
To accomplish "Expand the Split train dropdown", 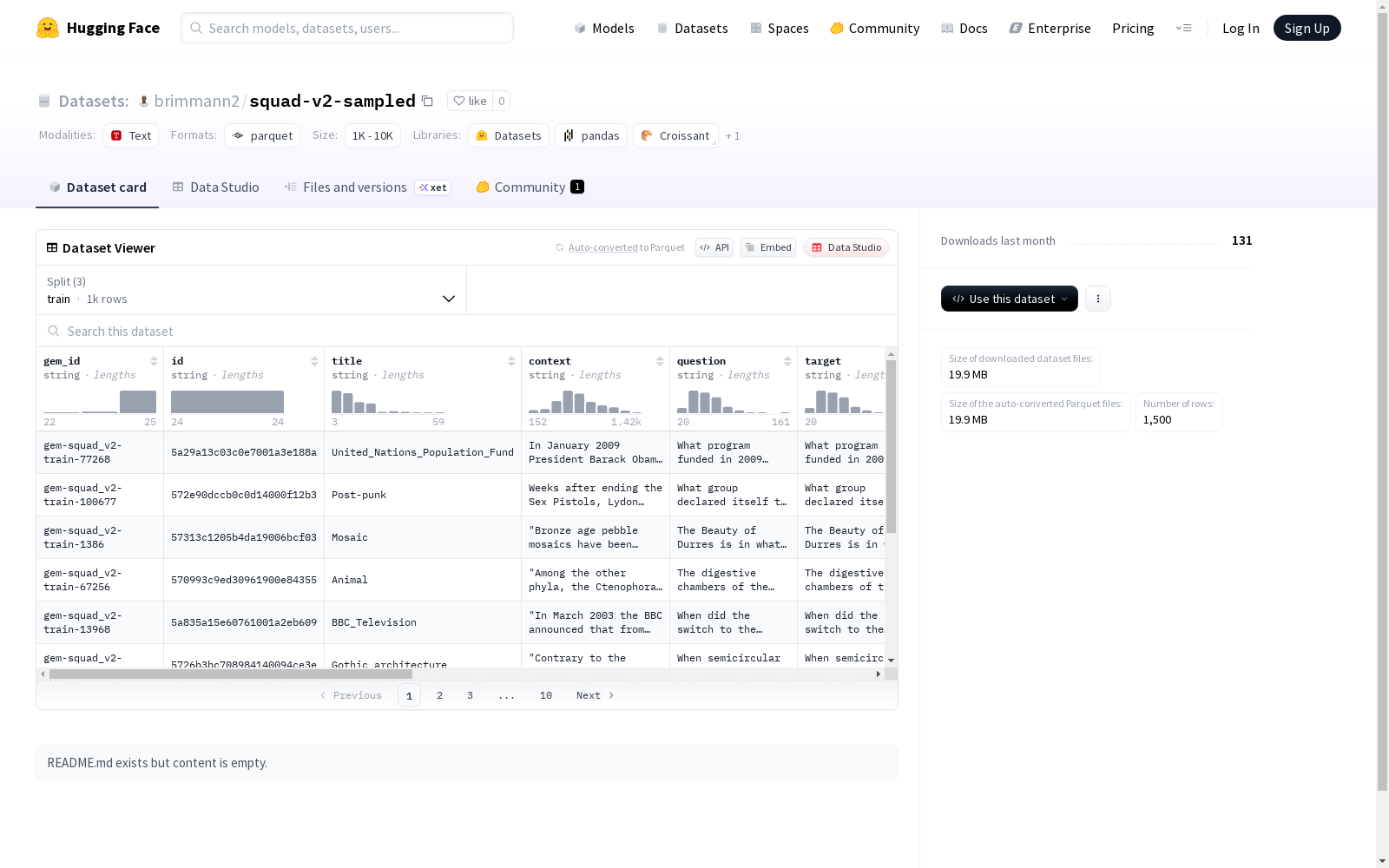I will click(252, 290).
